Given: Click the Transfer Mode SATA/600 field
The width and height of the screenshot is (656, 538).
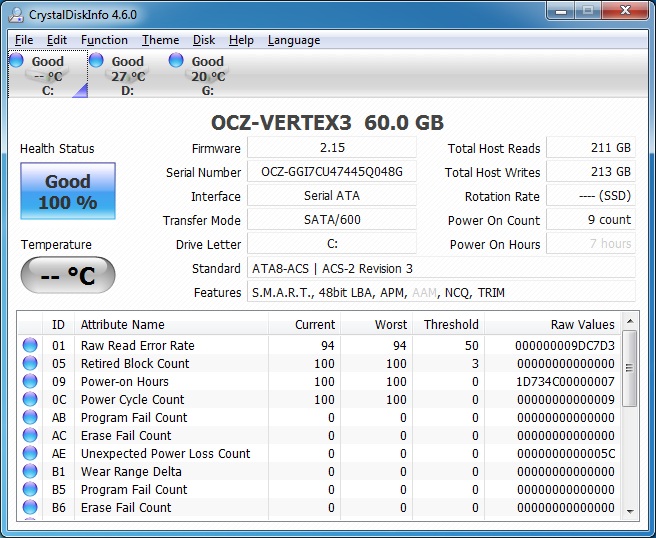Looking at the screenshot, I should coord(332,220).
